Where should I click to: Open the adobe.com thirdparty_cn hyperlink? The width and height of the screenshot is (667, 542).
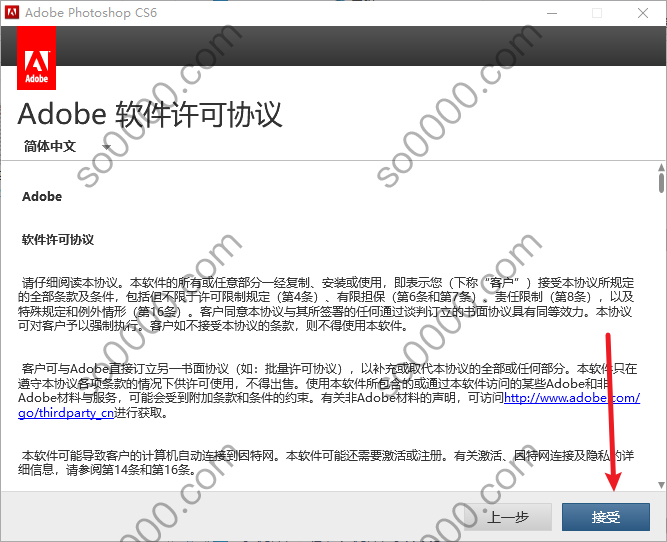572,398
